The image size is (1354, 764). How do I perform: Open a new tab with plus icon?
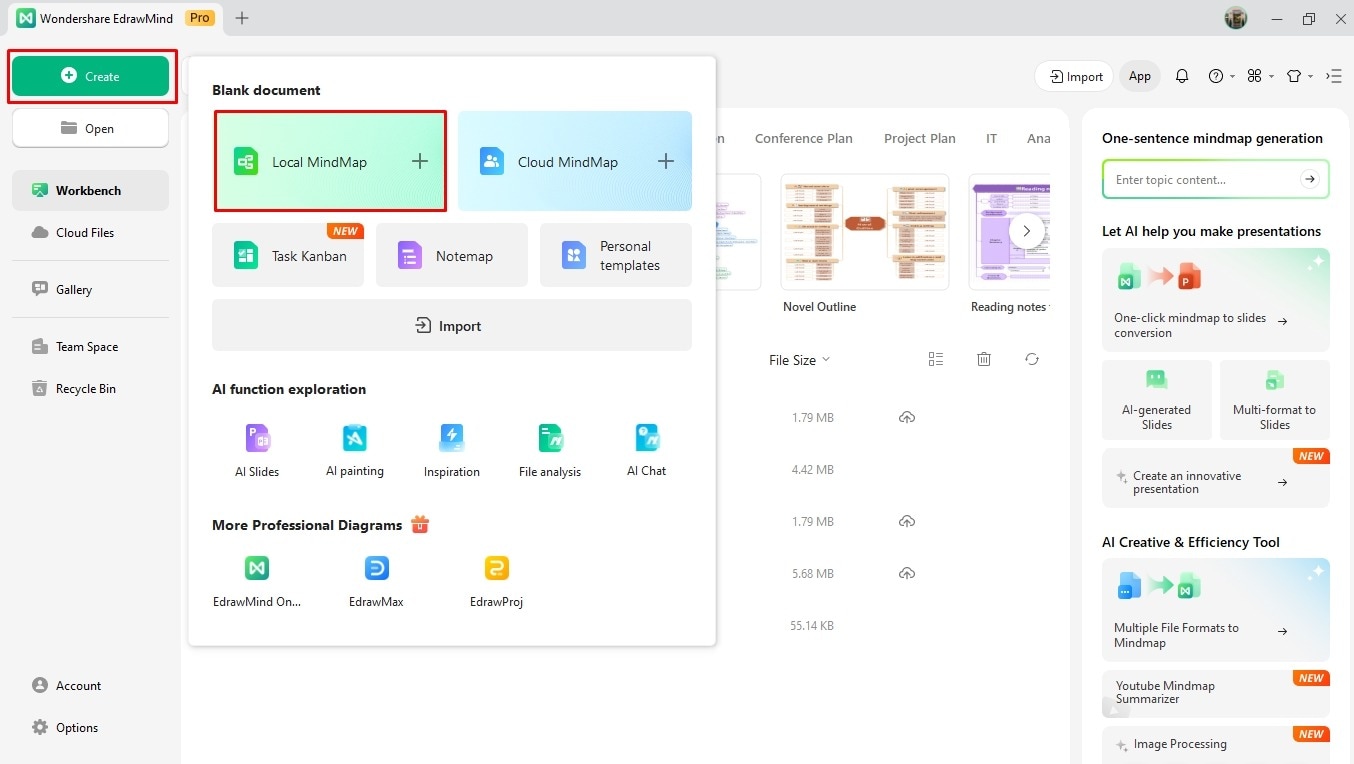(242, 18)
